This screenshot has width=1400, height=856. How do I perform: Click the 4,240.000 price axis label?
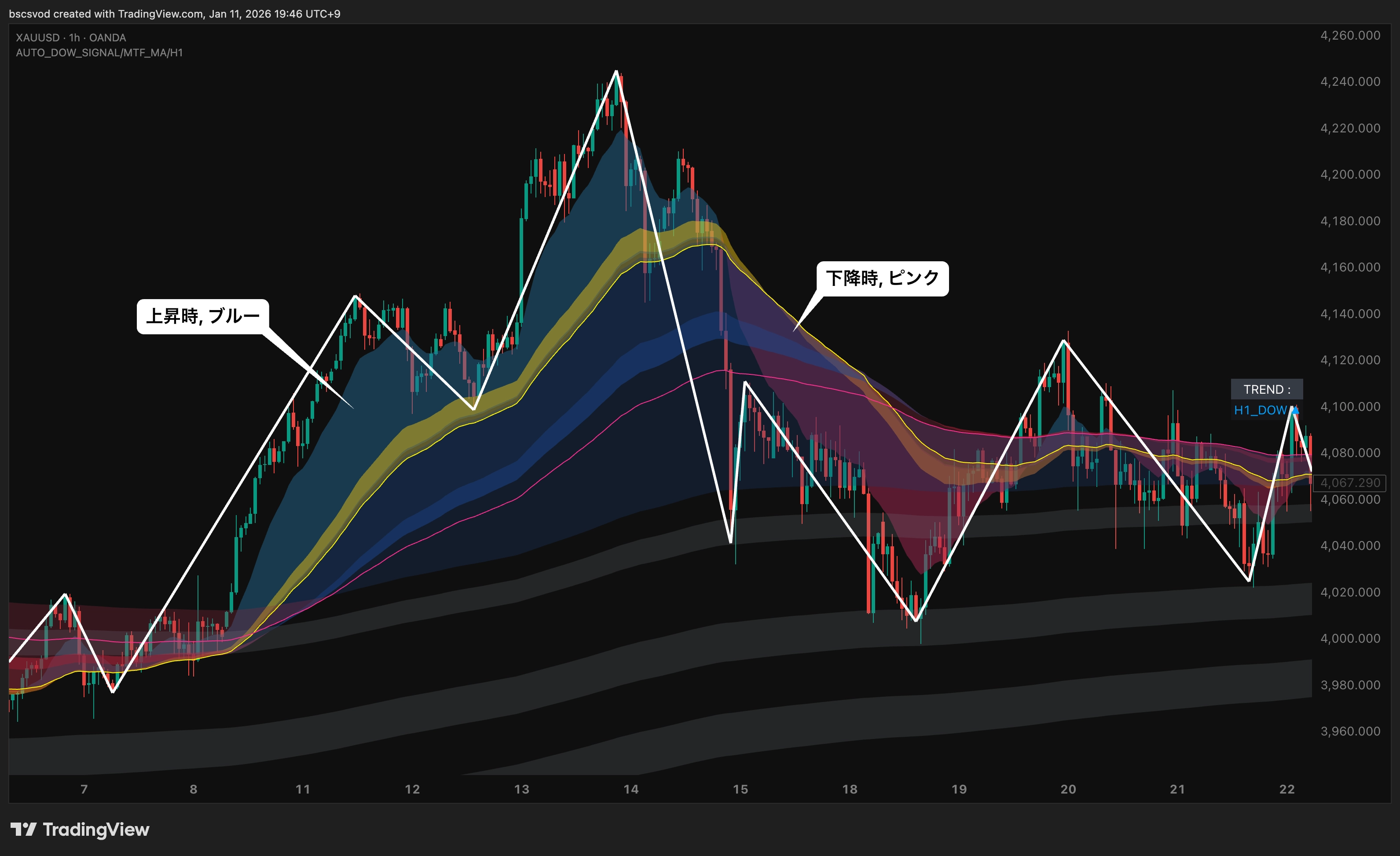point(1350,82)
